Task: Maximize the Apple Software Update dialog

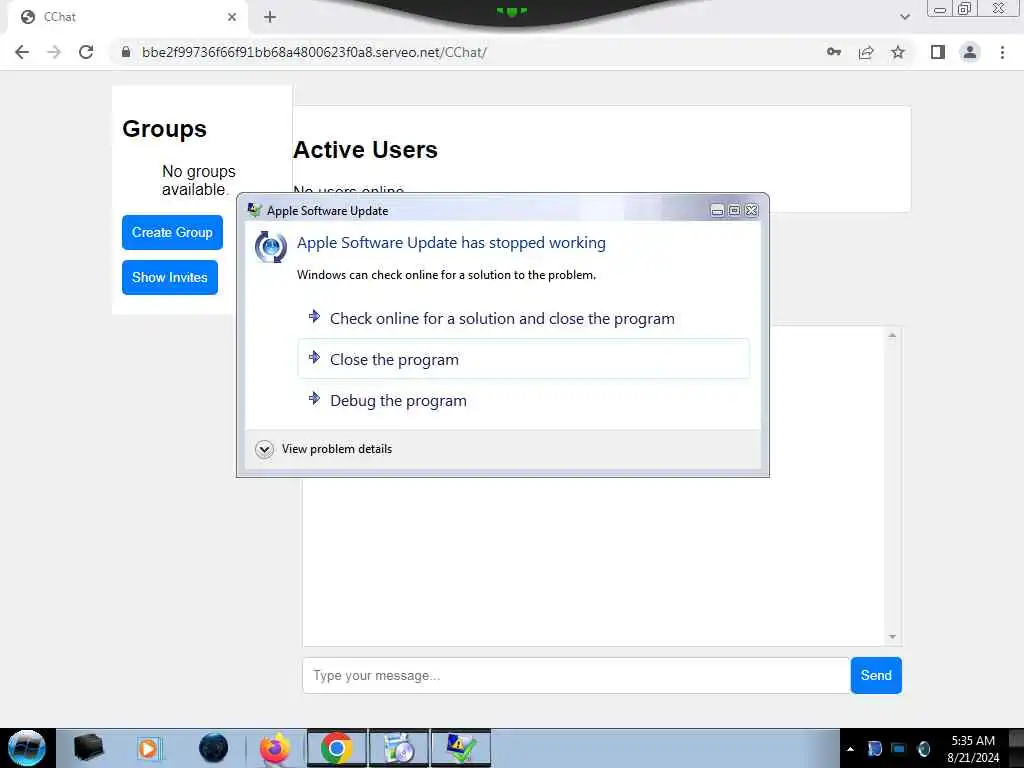Action: pyautogui.click(x=734, y=210)
